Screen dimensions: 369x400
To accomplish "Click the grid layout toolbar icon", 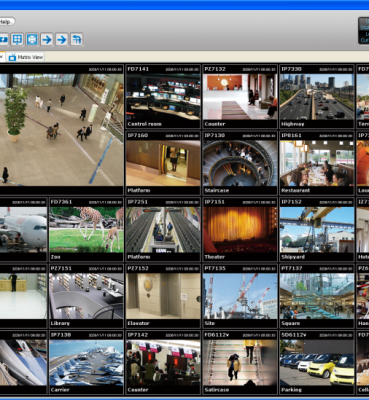I will 17,40.
